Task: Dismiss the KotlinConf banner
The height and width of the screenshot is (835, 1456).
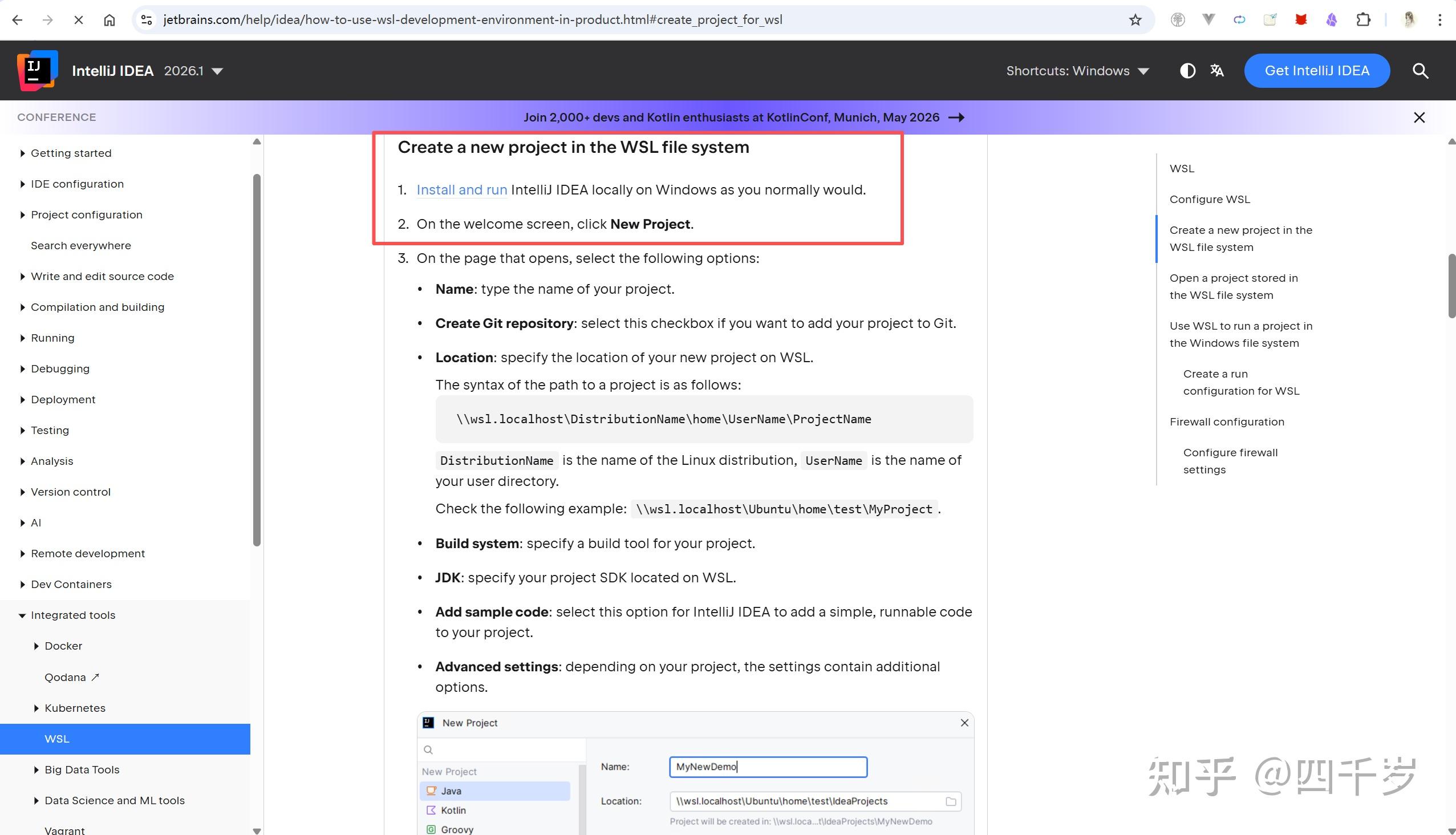Action: 1420,117
